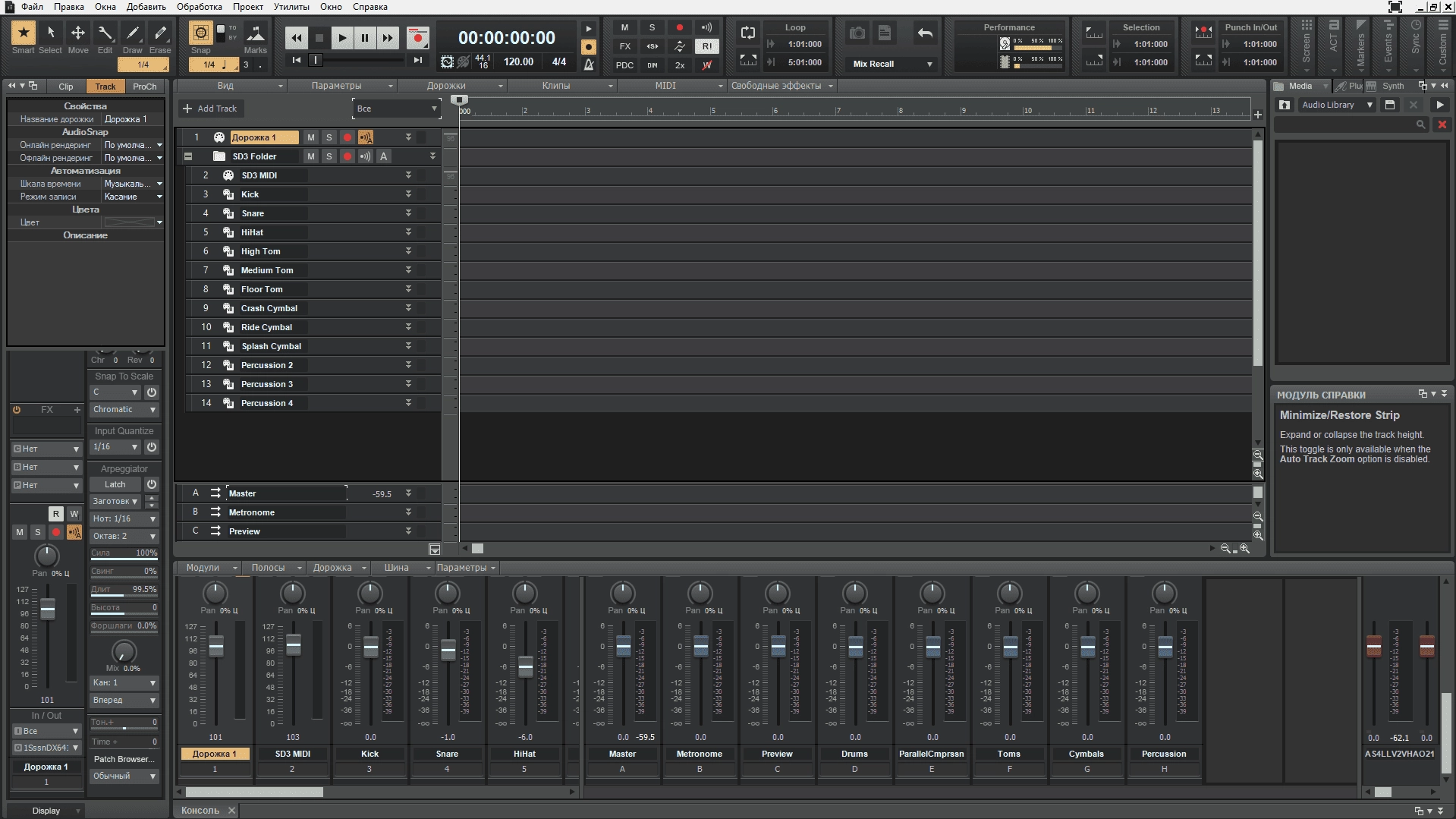Toggle the 2x oversampling button
Image resolution: width=1456 pixels, height=819 pixels.
[680, 65]
